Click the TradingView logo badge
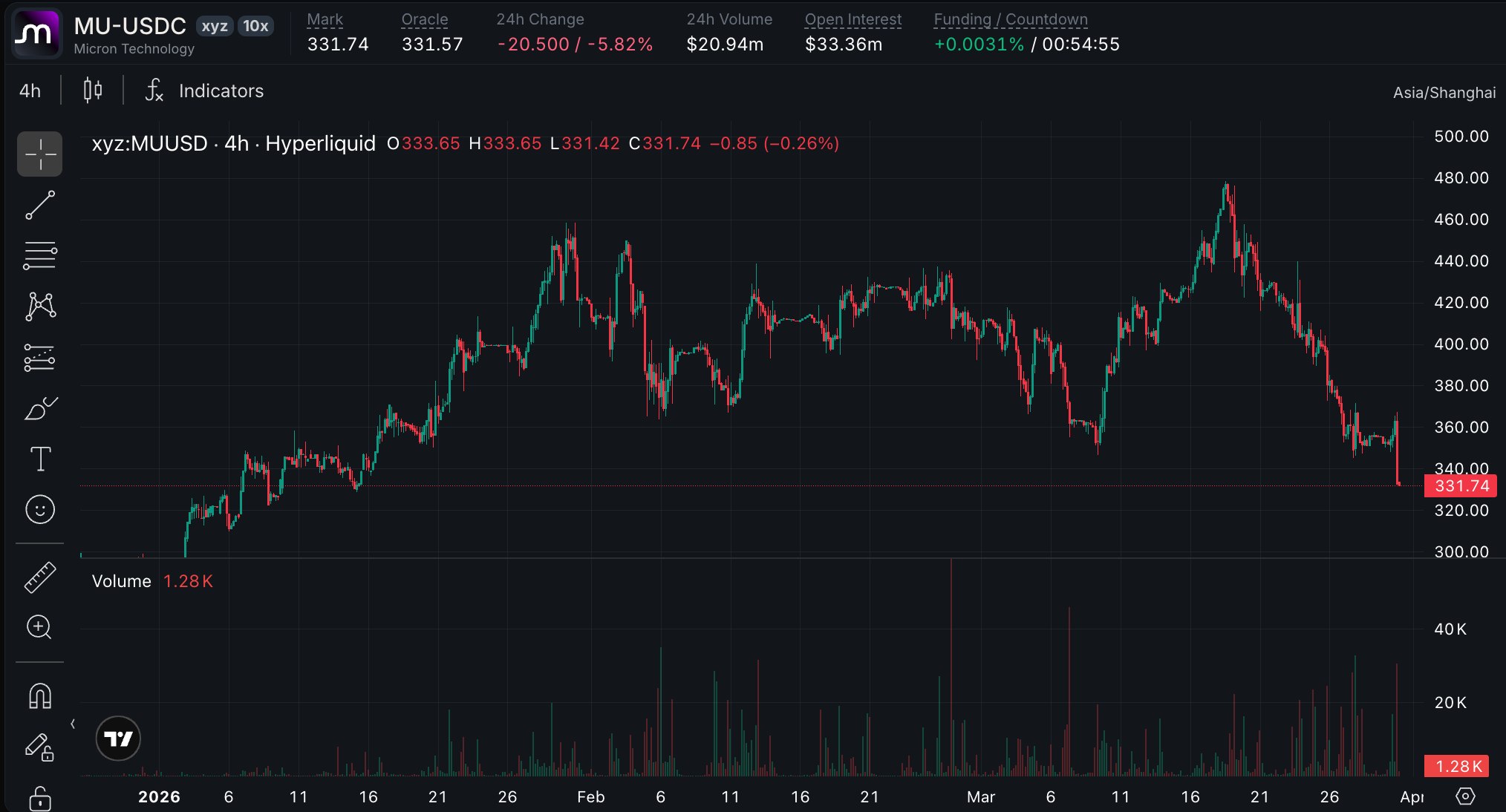Viewport: 1506px width, 812px height. (x=118, y=739)
